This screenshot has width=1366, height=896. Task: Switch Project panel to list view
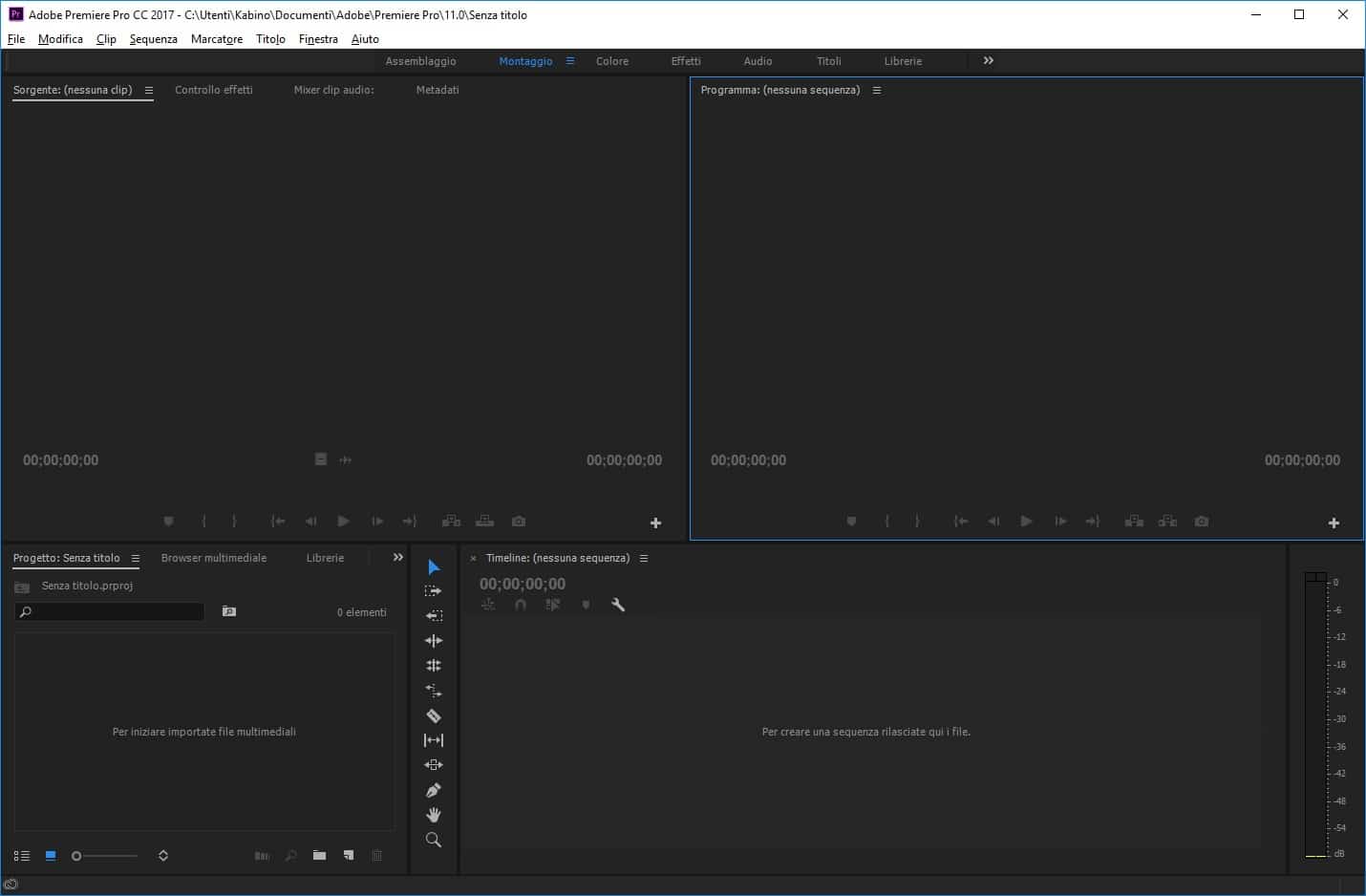[22, 856]
